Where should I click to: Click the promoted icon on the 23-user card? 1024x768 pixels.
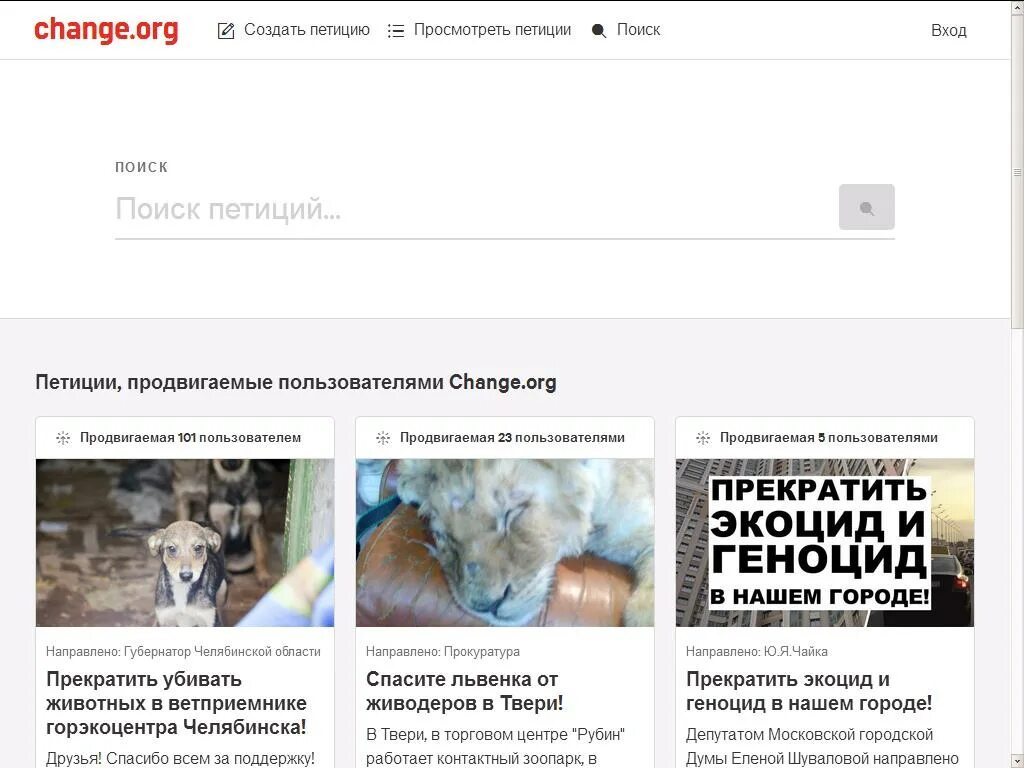(x=383, y=438)
